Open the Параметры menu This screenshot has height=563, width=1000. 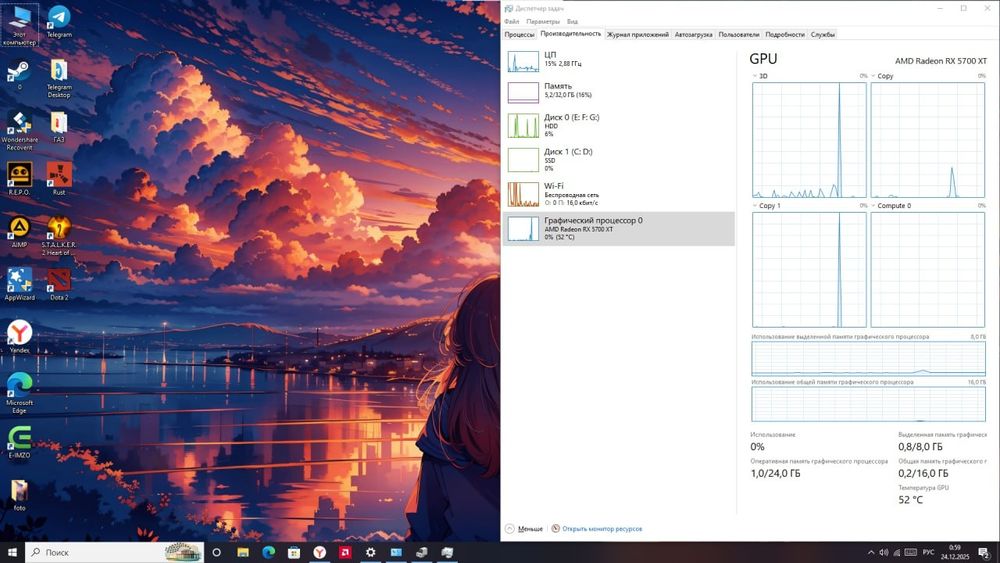(543, 21)
